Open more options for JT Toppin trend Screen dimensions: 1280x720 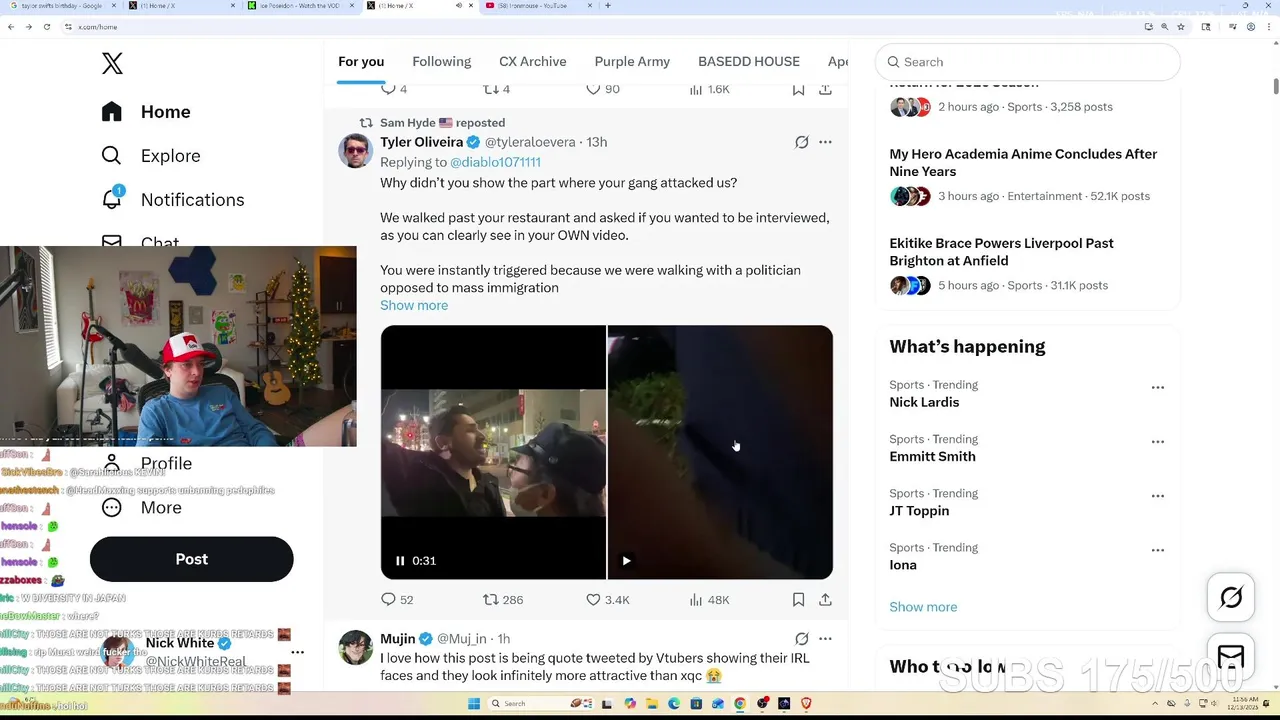(x=1158, y=496)
